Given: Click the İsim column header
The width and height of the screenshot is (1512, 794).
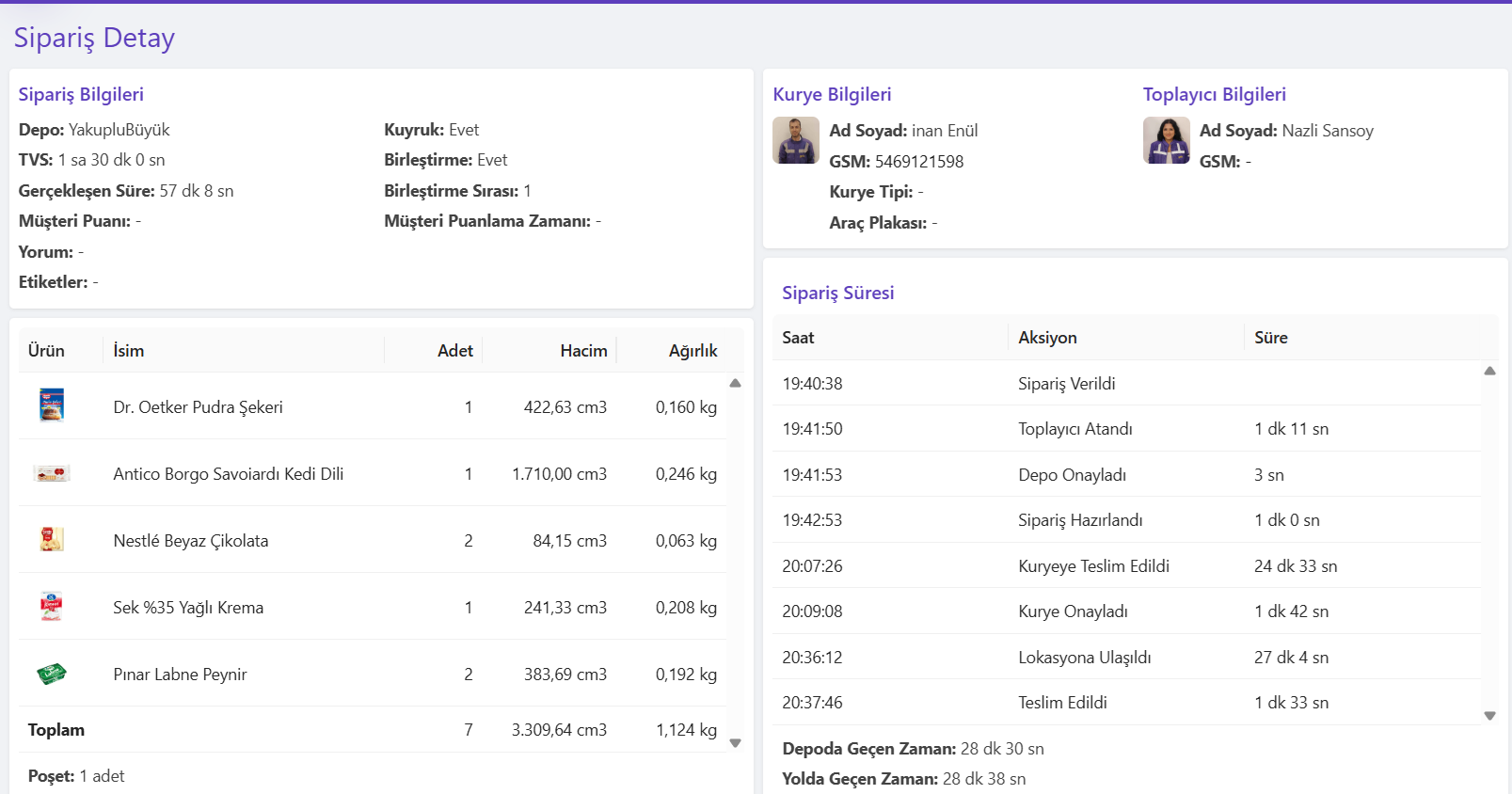Looking at the screenshot, I should 129,350.
